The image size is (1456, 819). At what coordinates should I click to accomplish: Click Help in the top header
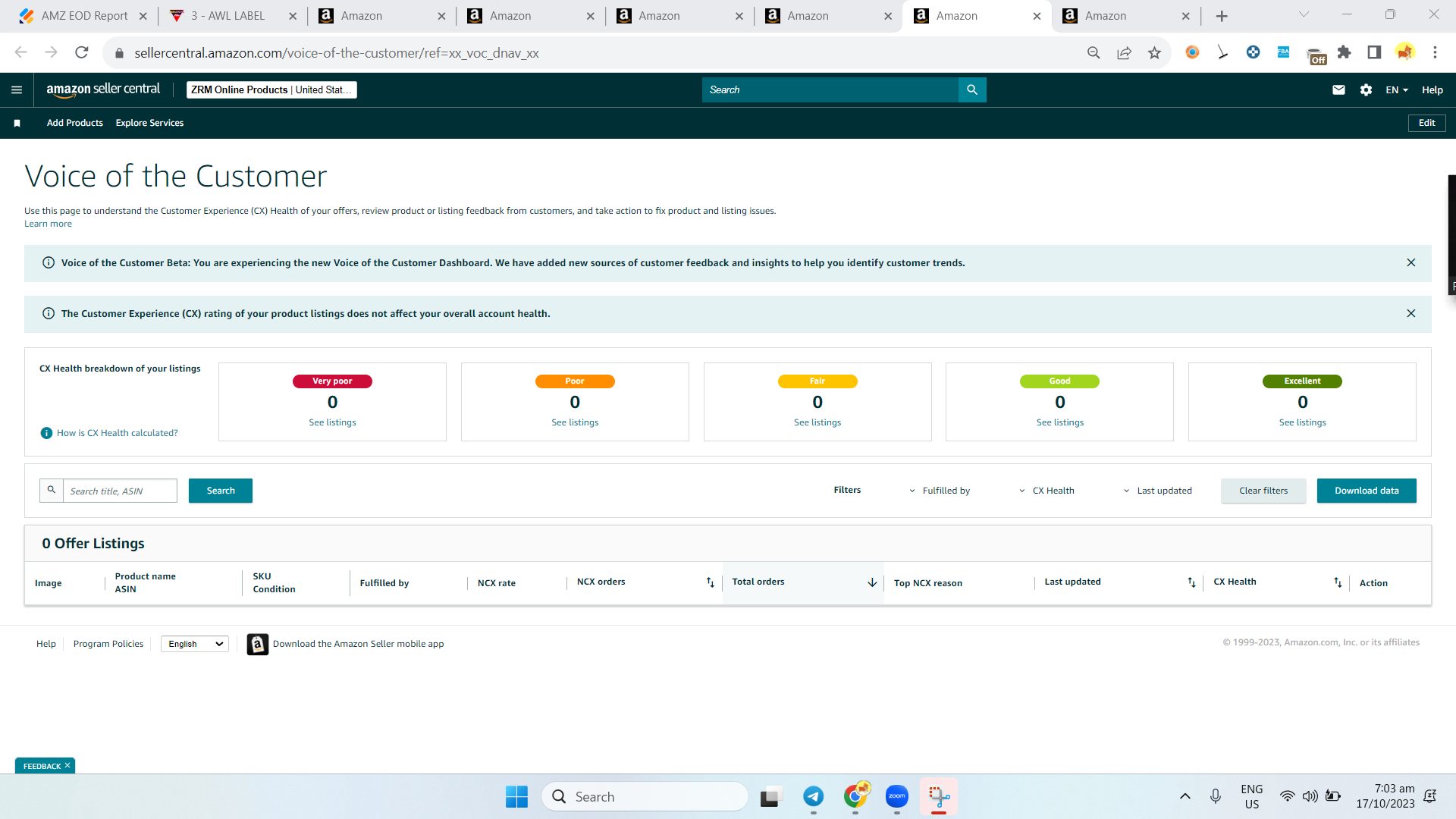tap(1432, 89)
